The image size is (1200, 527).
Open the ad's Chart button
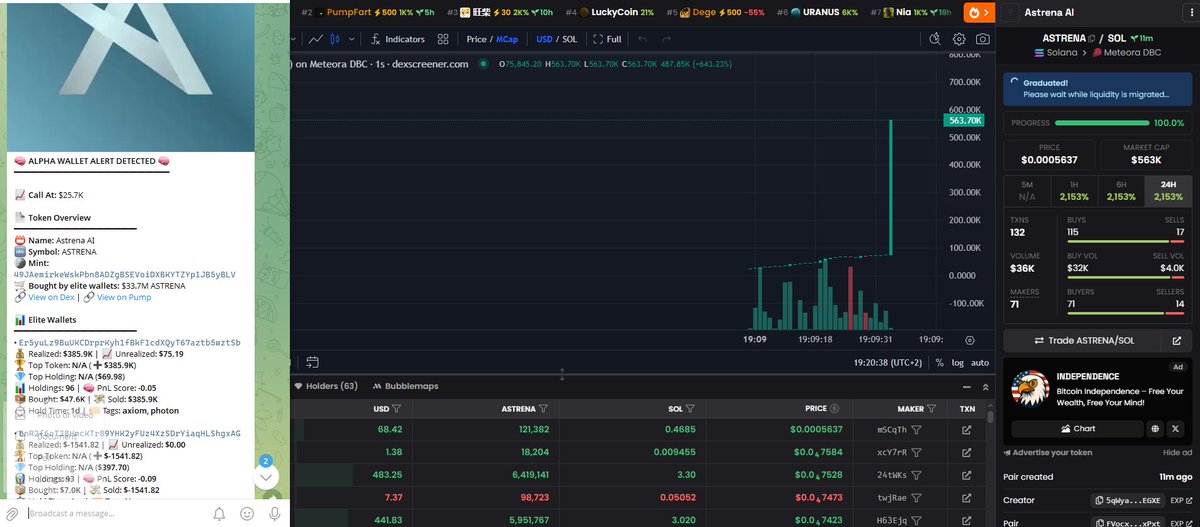coord(1076,428)
